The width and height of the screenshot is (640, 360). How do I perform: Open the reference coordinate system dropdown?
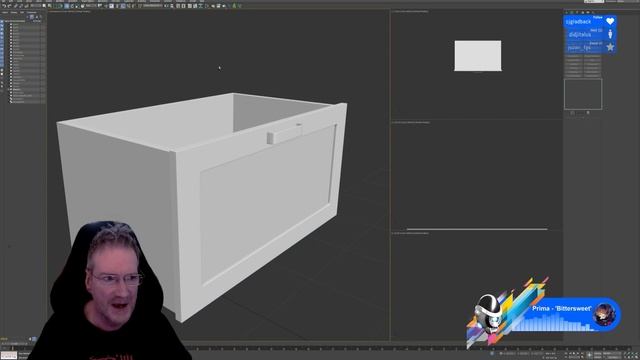[x=91, y=6]
